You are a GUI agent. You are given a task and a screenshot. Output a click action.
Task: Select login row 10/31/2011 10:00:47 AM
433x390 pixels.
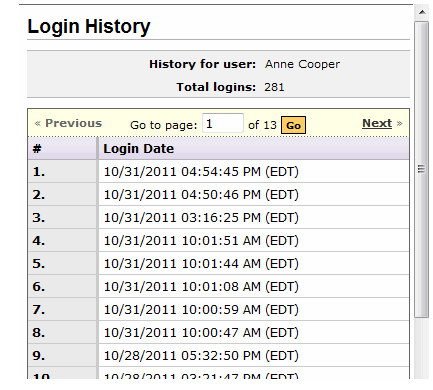[219, 333]
